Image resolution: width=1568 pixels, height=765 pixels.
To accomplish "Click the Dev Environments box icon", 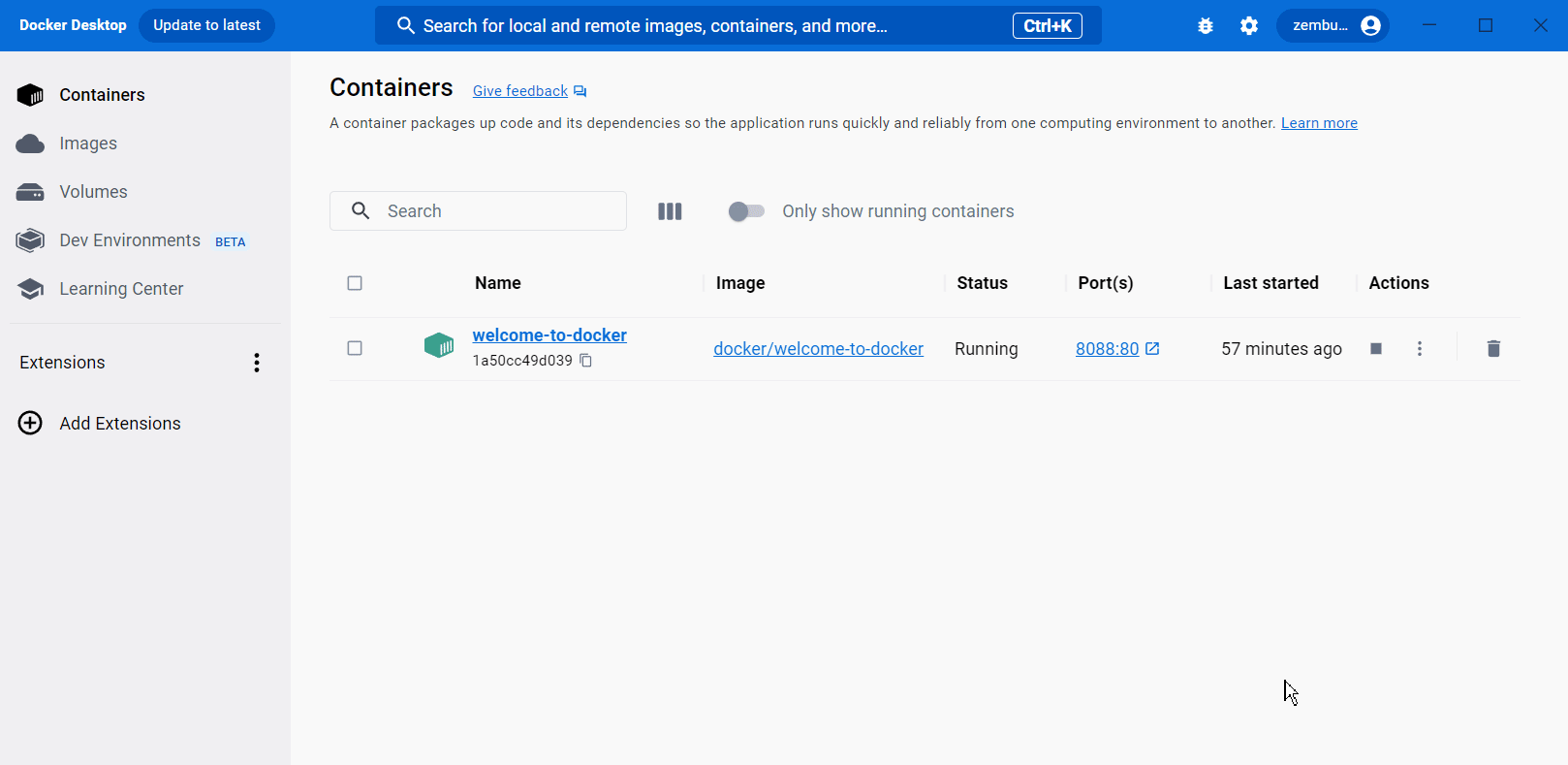I will 30,240.
